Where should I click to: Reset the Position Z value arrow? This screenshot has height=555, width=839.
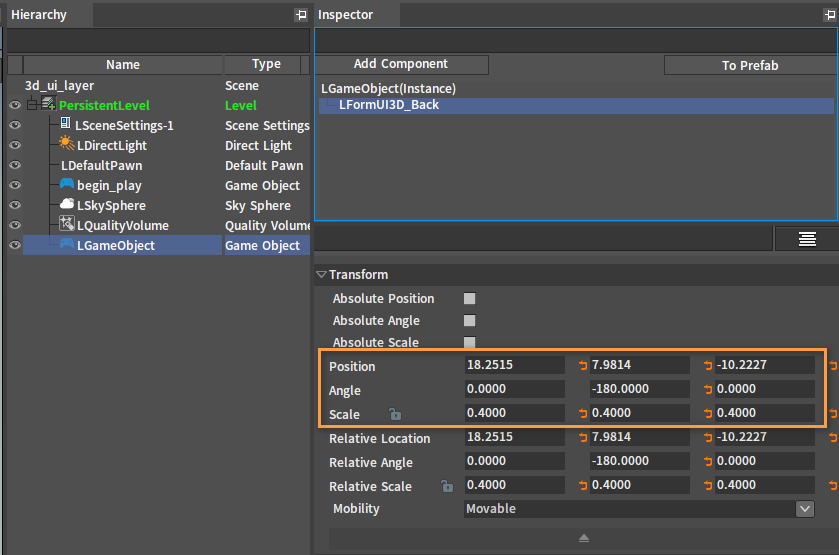pyautogui.click(x=833, y=366)
